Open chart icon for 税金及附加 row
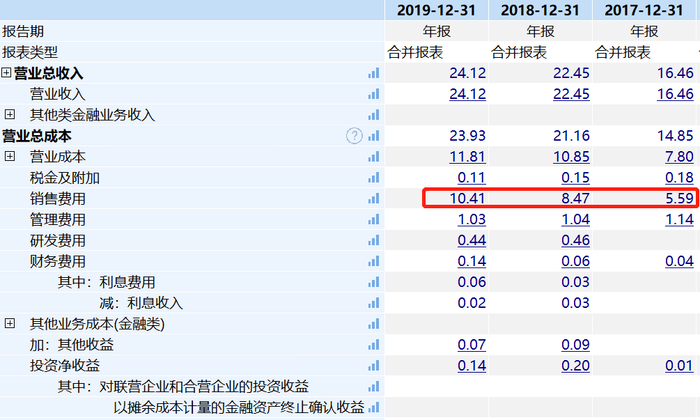Image resolution: width=700 pixels, height=420 pixels. tap(374, 178)
